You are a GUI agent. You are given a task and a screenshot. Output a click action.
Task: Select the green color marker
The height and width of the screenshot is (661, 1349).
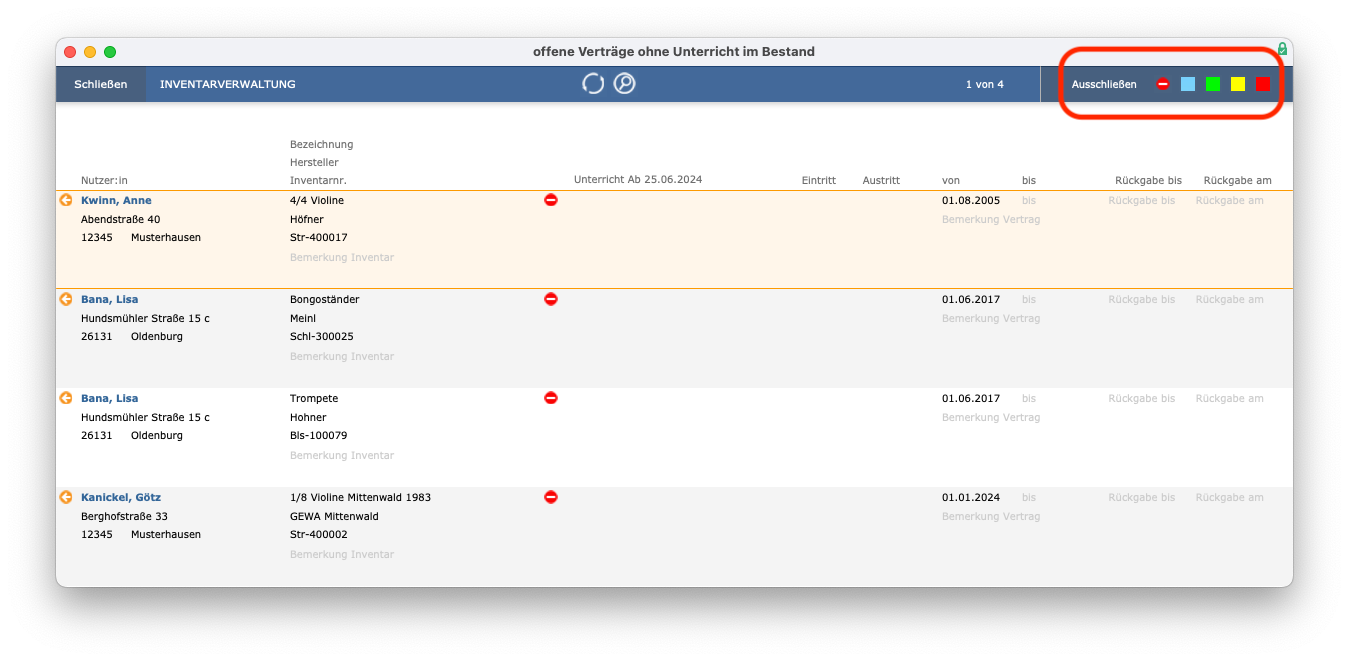(x=1213, y=84)
